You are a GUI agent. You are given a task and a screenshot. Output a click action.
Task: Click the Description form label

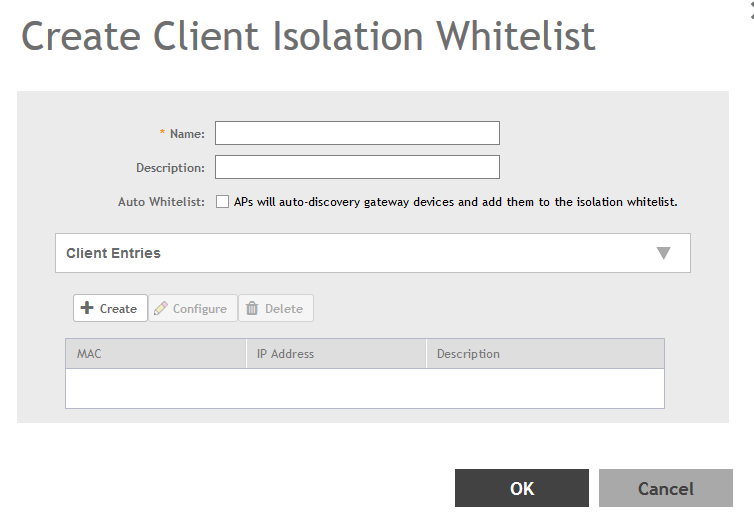click(170, 168)
